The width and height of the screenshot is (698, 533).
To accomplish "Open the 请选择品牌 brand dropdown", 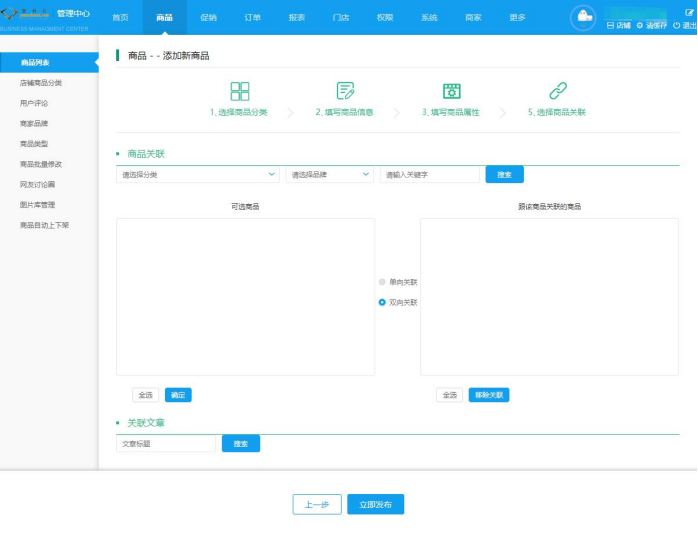I will click(x=329, y=175).
